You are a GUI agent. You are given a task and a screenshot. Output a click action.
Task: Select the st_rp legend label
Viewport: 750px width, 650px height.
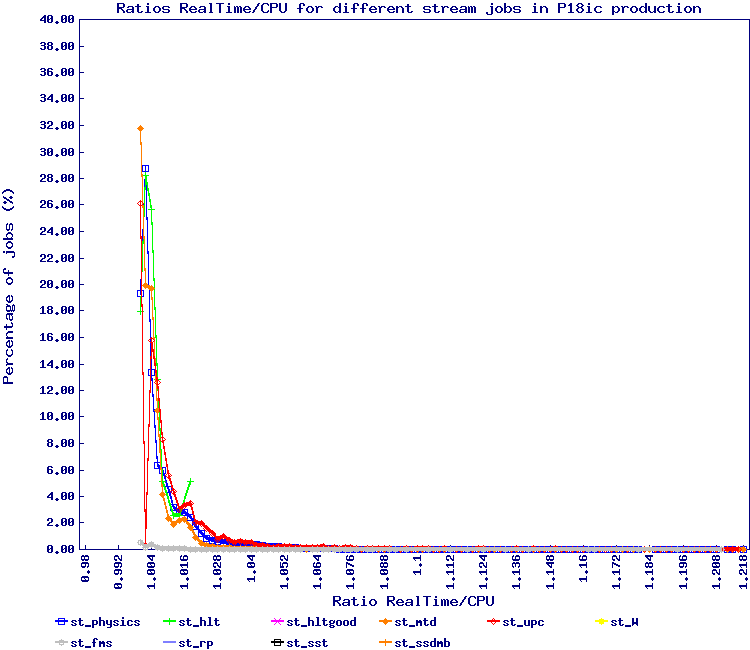tap(196, 643)
